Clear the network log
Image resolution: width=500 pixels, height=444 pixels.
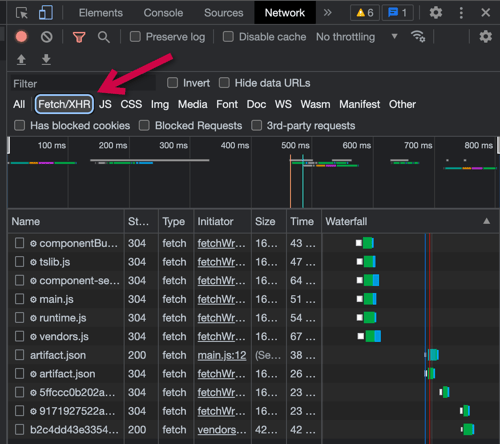tap(46, 37)
